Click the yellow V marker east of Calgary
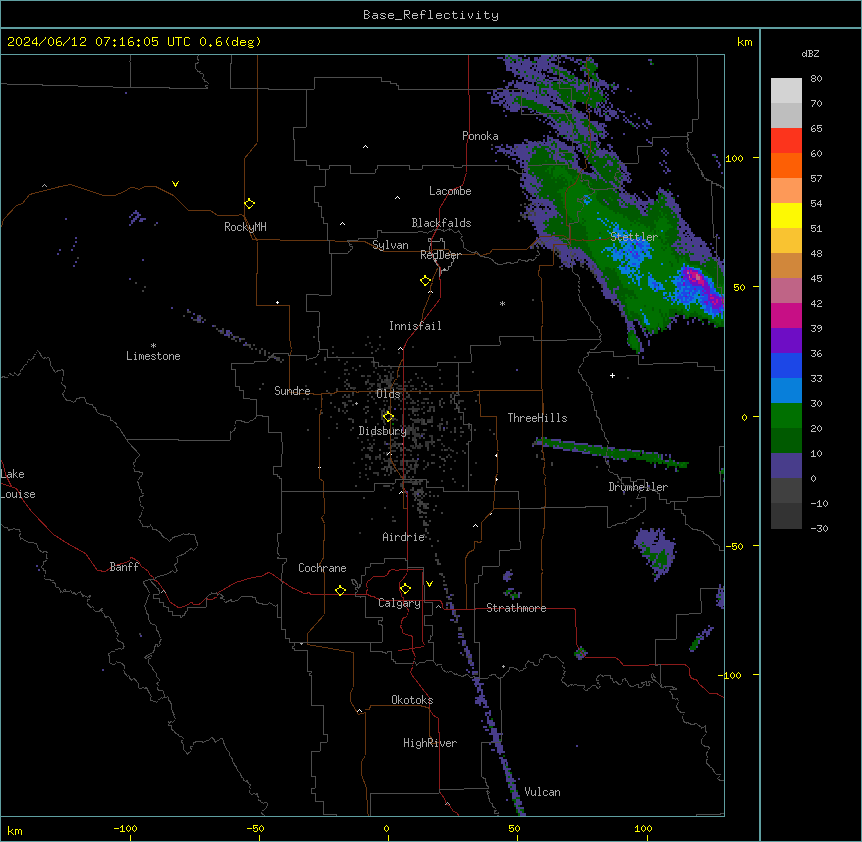This screenshot has width=862, height=842. 429,584
